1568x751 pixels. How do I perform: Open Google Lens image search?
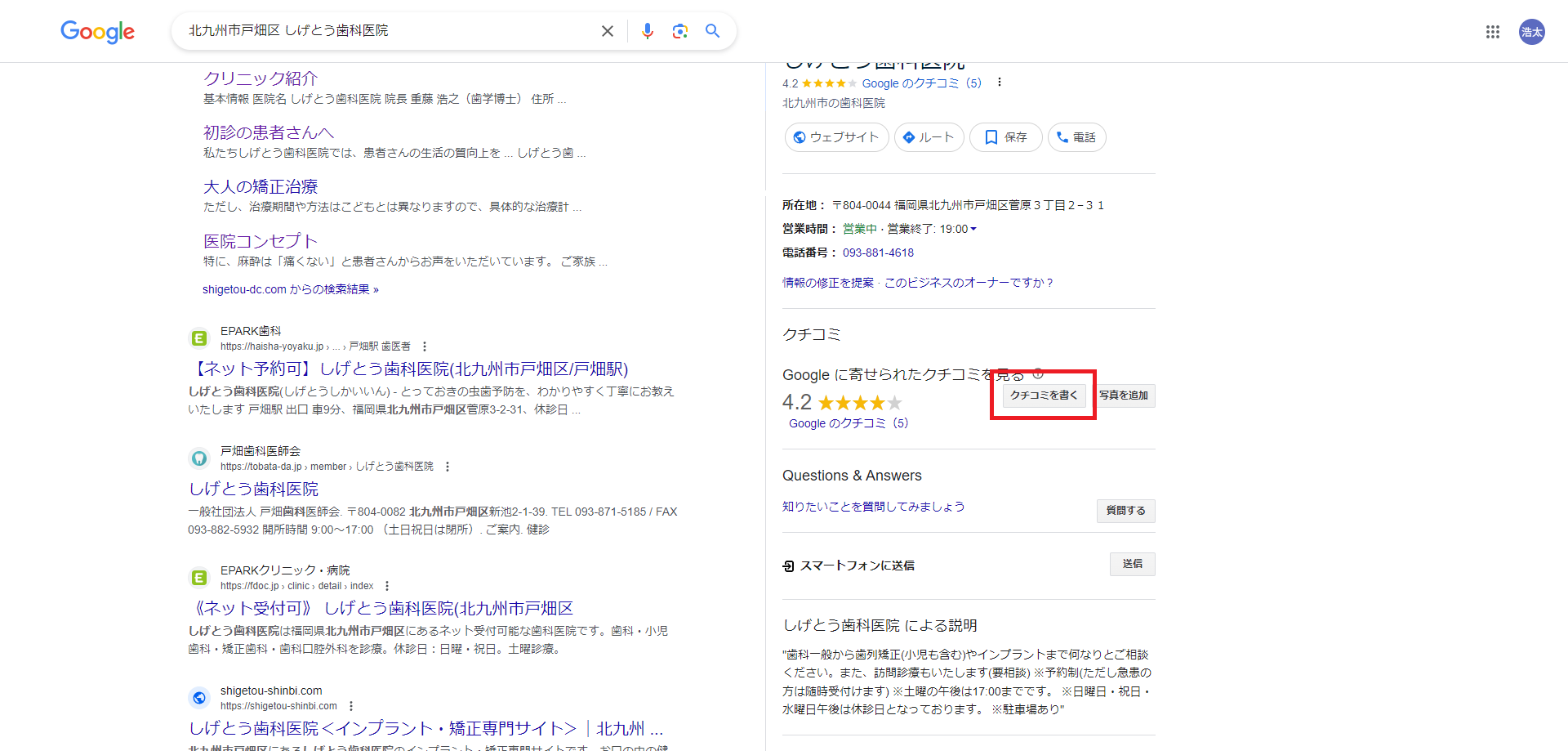click(679, 30)
